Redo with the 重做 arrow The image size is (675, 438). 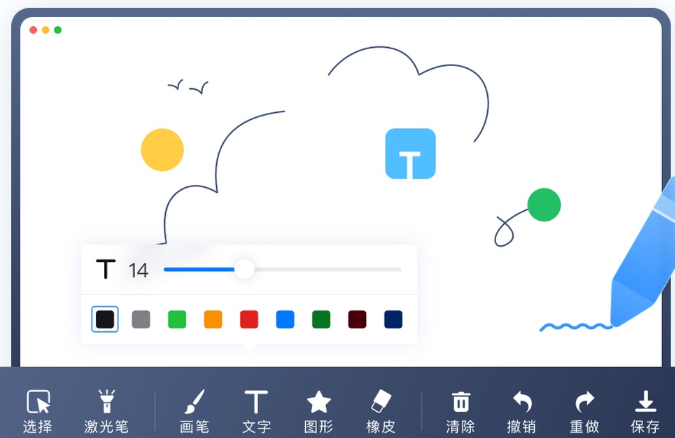(x=584, y=411)
